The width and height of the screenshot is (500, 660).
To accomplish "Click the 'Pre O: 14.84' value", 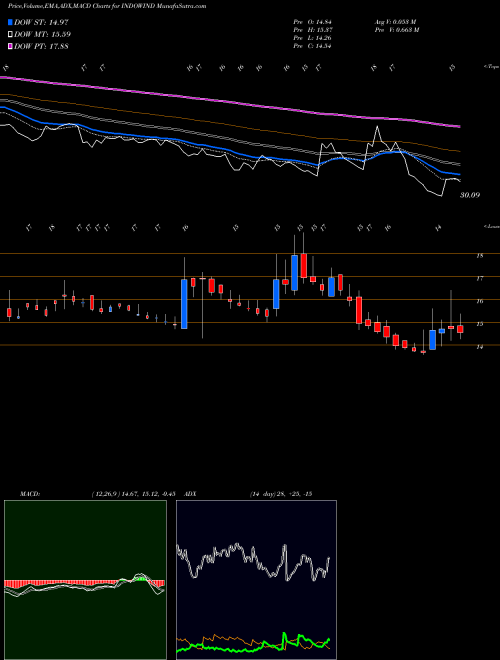I will pyautogui.click(x=311, y=22).
